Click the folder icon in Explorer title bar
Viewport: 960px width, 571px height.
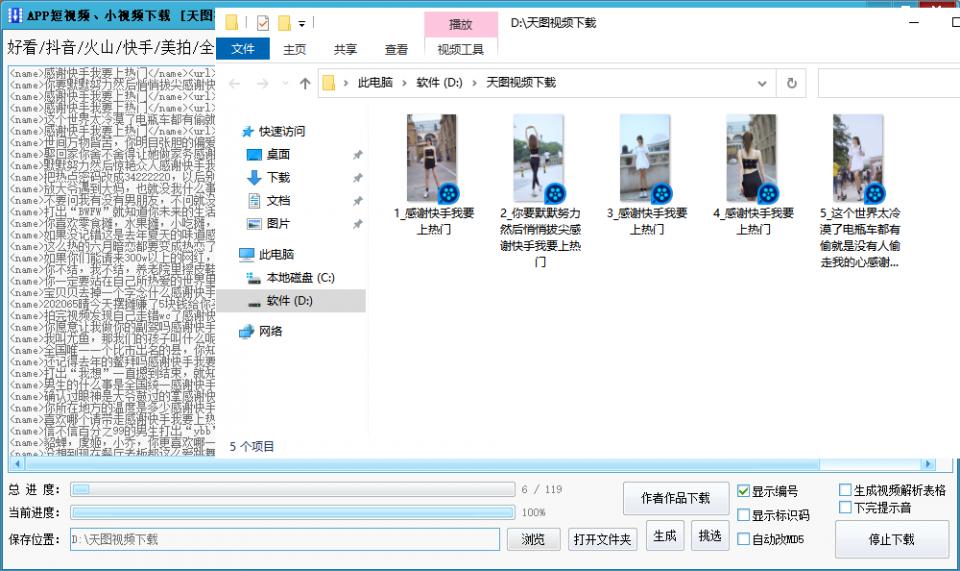point(232,23)
